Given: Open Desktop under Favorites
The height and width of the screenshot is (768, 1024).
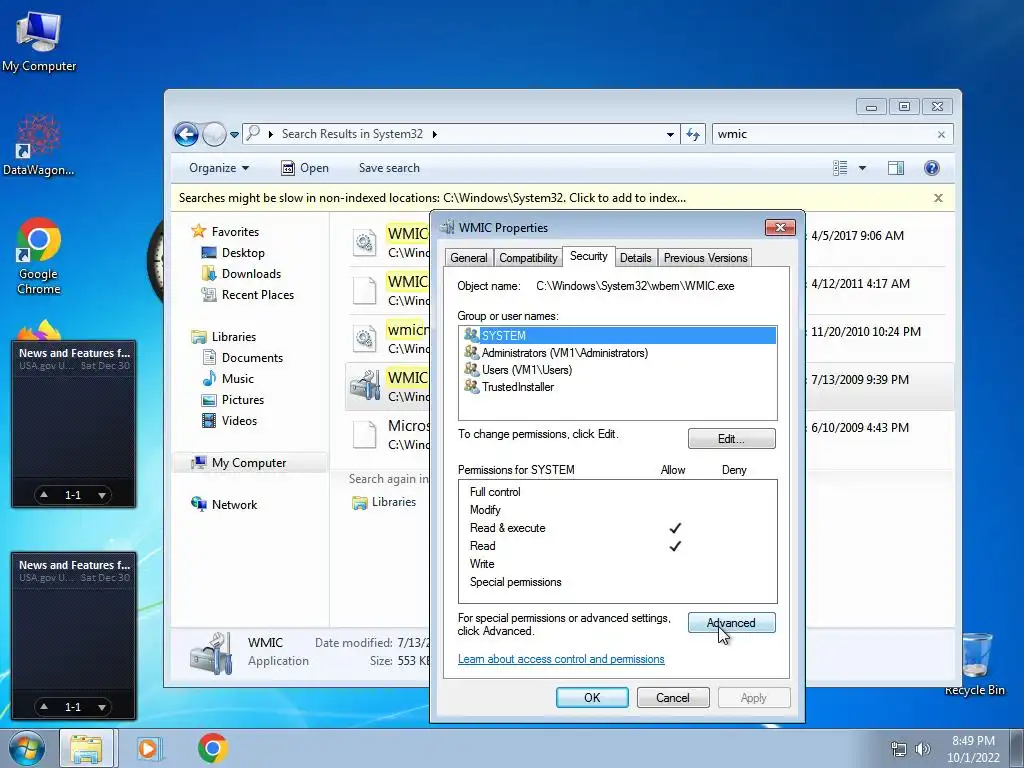Looking at the screenshot, I should point(232,253).
